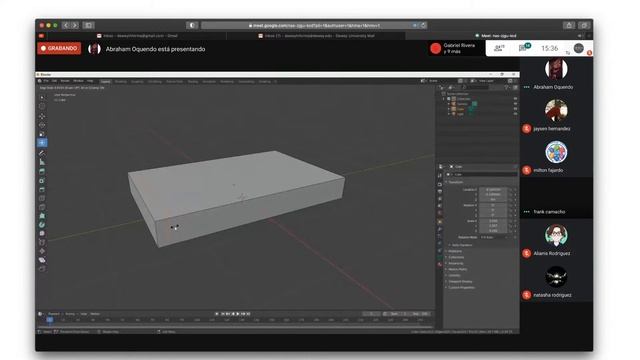Select the Smooth vertices tool
640x360 pixels.
point(42,233)
